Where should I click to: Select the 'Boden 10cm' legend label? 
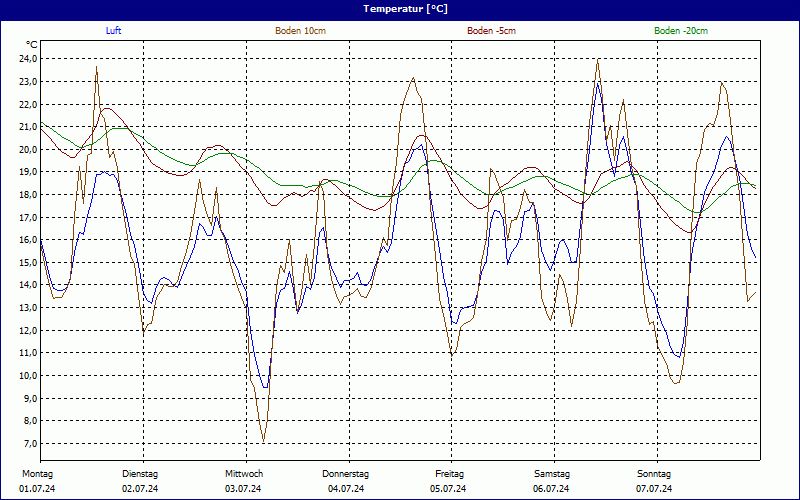301,31
